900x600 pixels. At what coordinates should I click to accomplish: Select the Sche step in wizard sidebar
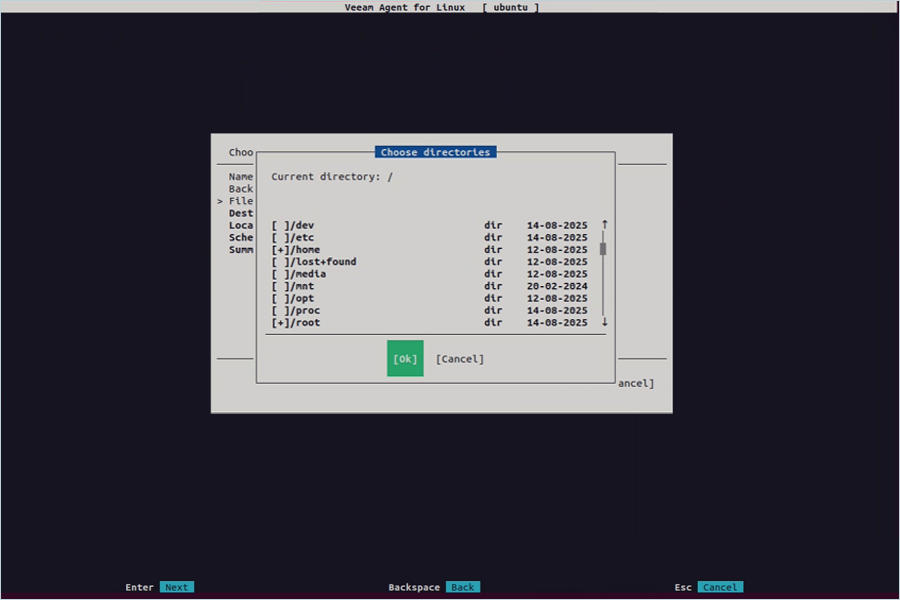(x=240, y=237)
